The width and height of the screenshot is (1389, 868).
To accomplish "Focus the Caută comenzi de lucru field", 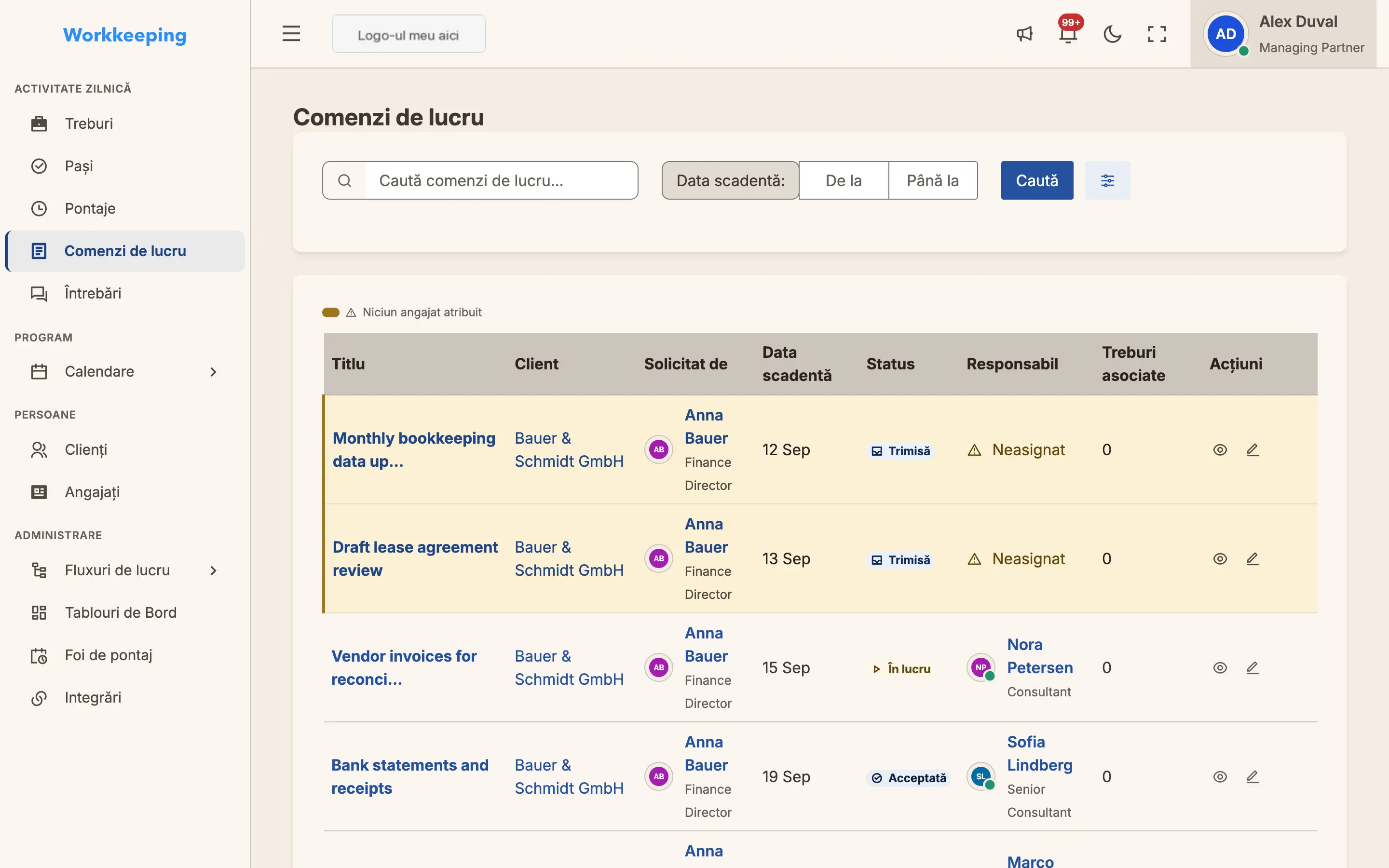I will tap(501, 180).
